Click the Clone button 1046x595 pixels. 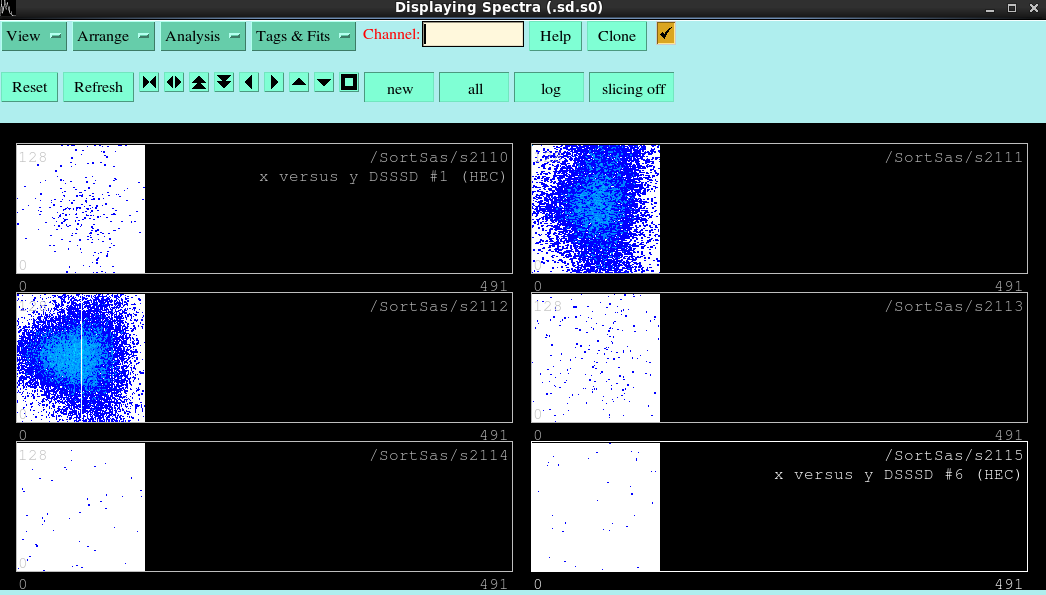[x=616, y=36]
